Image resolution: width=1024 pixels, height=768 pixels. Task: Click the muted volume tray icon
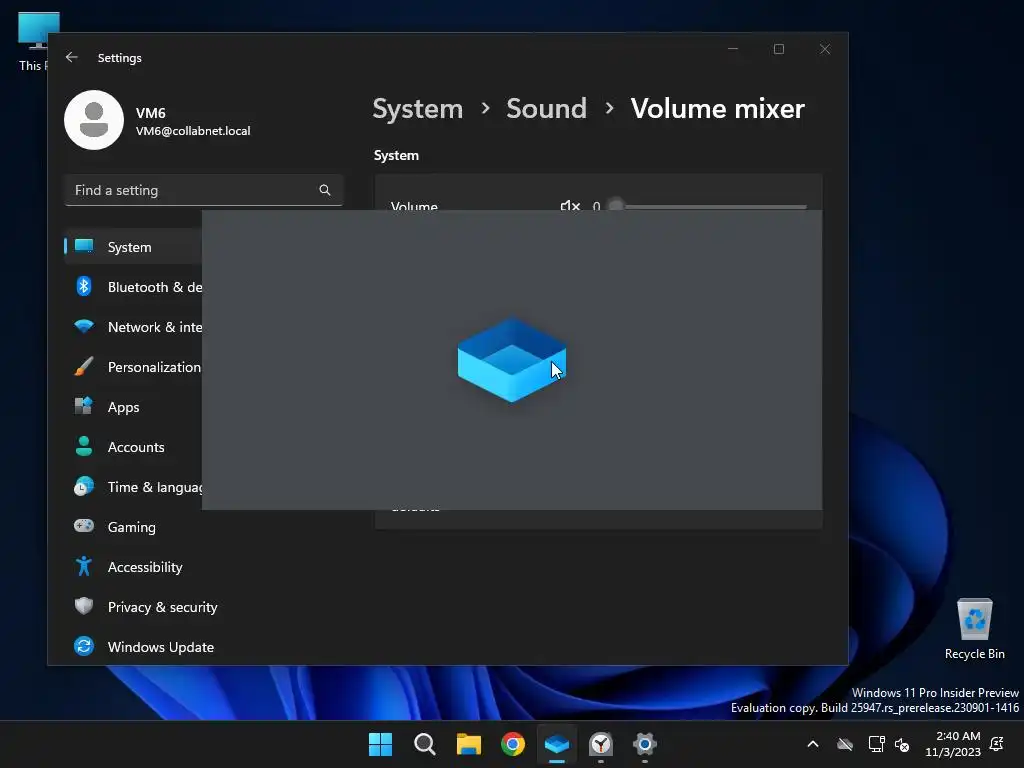click(x=902, y=744)
